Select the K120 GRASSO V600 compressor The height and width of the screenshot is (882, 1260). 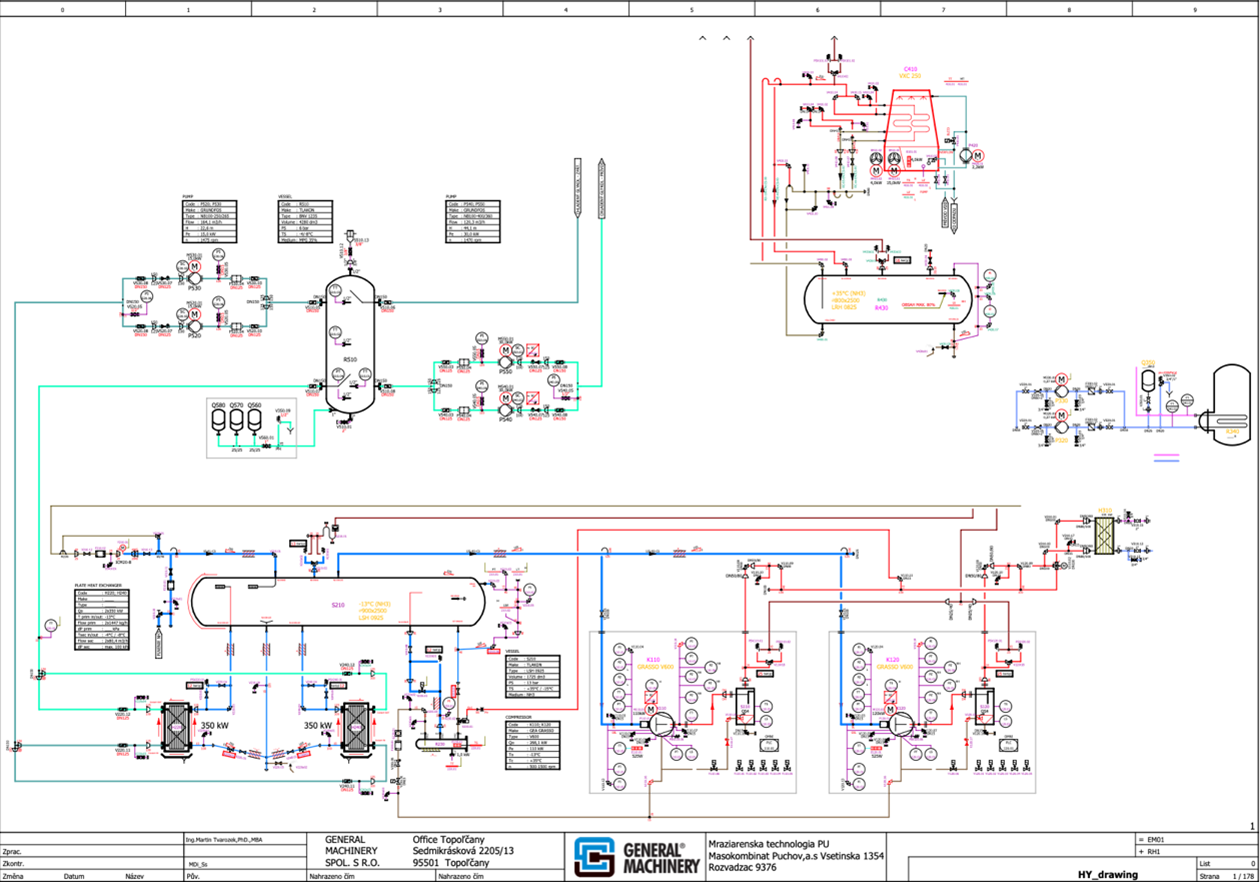pyautogui.click(x=898, y=722)
